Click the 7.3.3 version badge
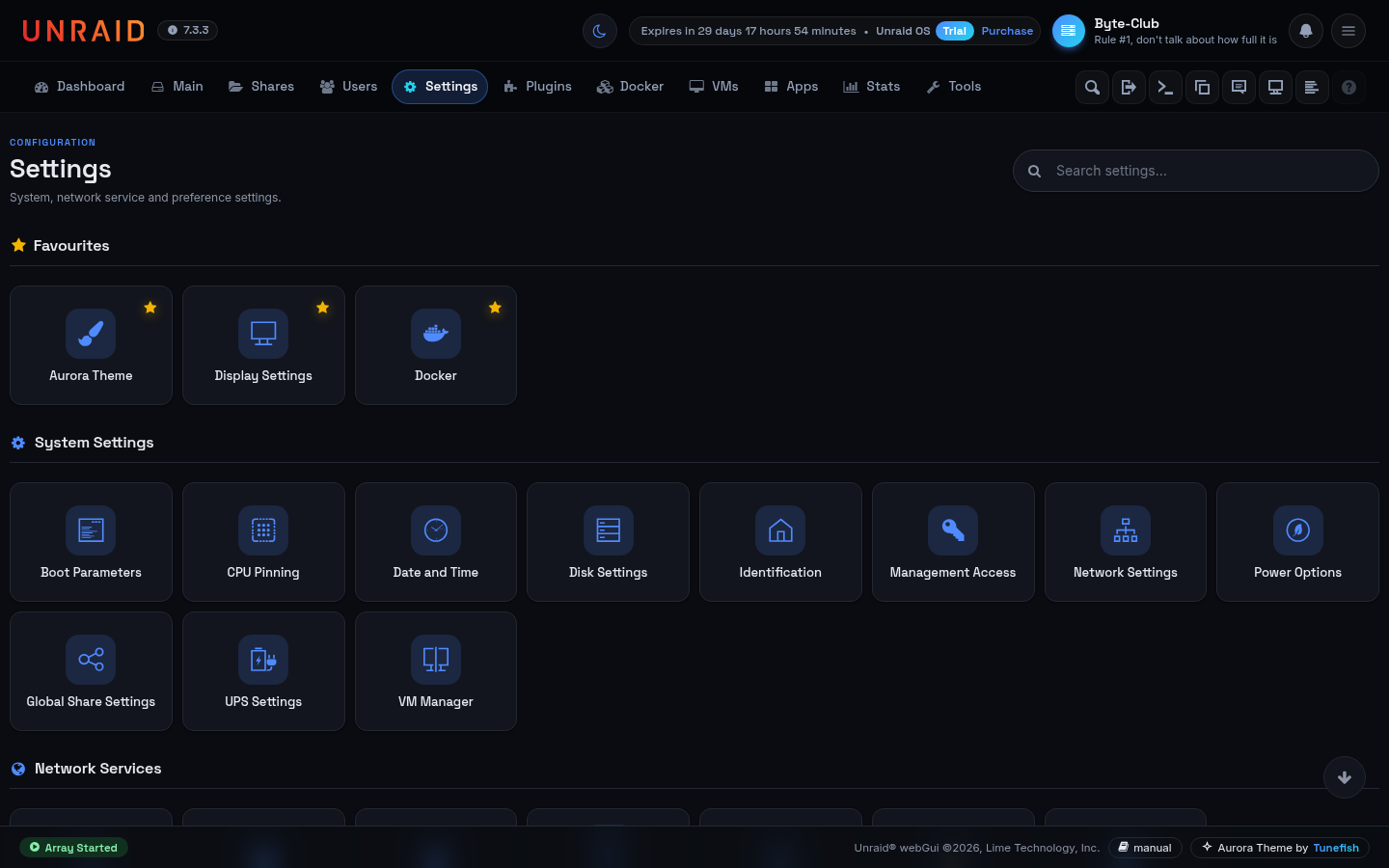Viewport: 1389px width, 868px height. [188, 31]
